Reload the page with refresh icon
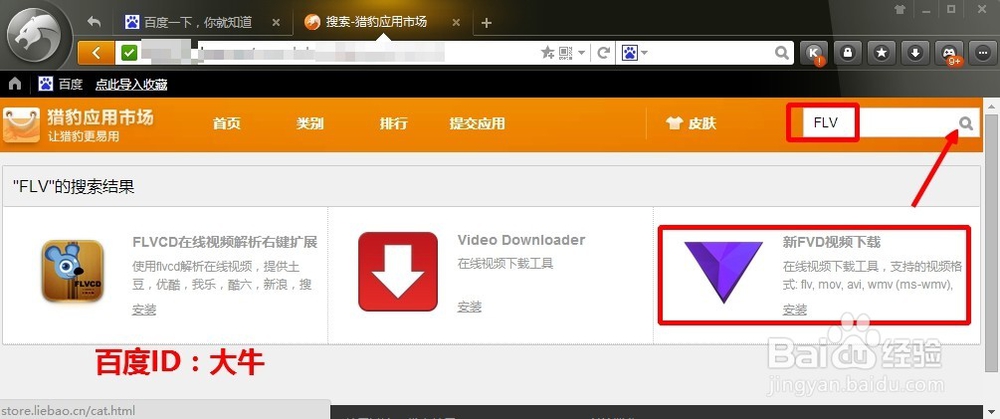 point(603,53)
